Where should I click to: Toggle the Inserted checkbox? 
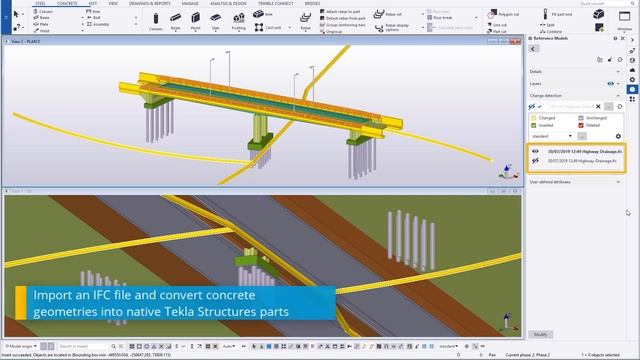(533, 125)
